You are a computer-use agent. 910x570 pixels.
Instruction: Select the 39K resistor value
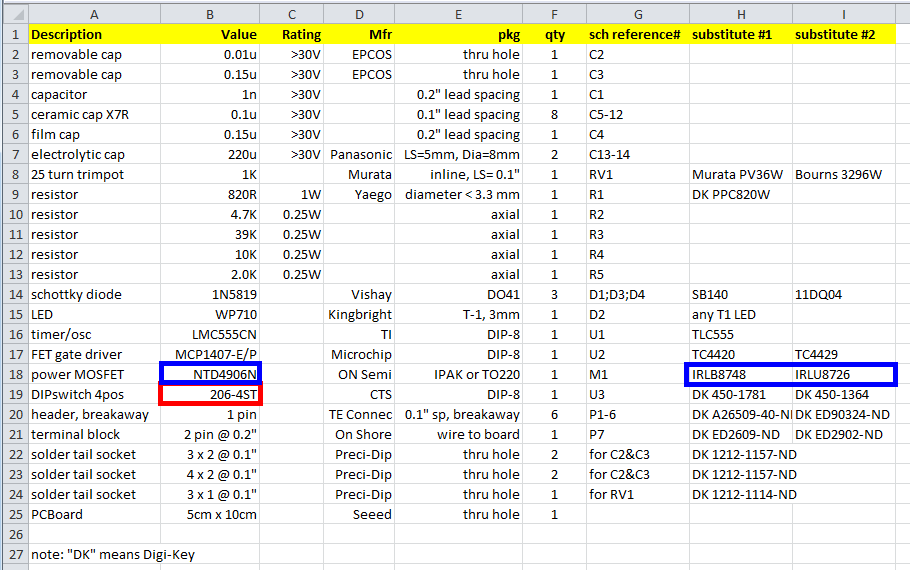[x=210, y=235]
